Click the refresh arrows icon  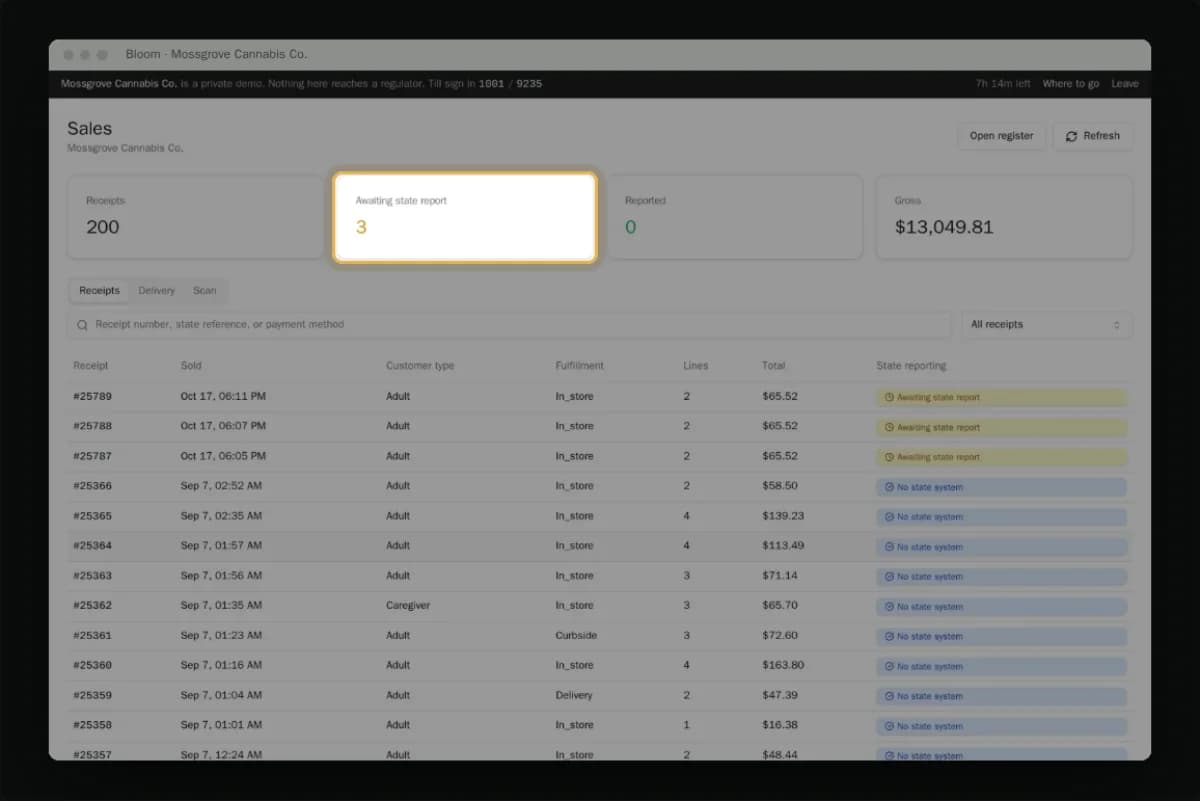[x=1072, y=136]
